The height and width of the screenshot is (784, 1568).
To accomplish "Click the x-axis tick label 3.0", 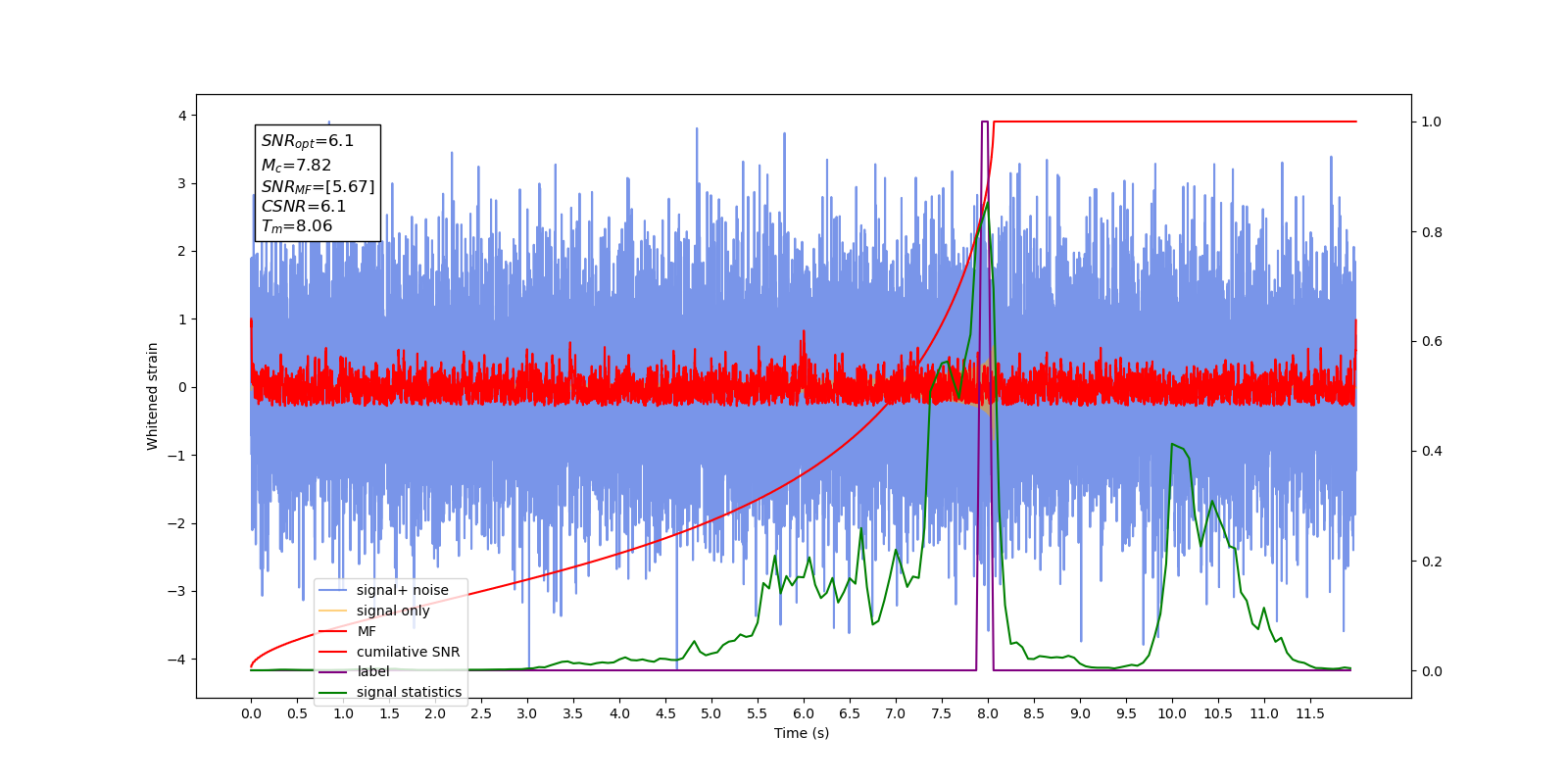I will (527, 713).
